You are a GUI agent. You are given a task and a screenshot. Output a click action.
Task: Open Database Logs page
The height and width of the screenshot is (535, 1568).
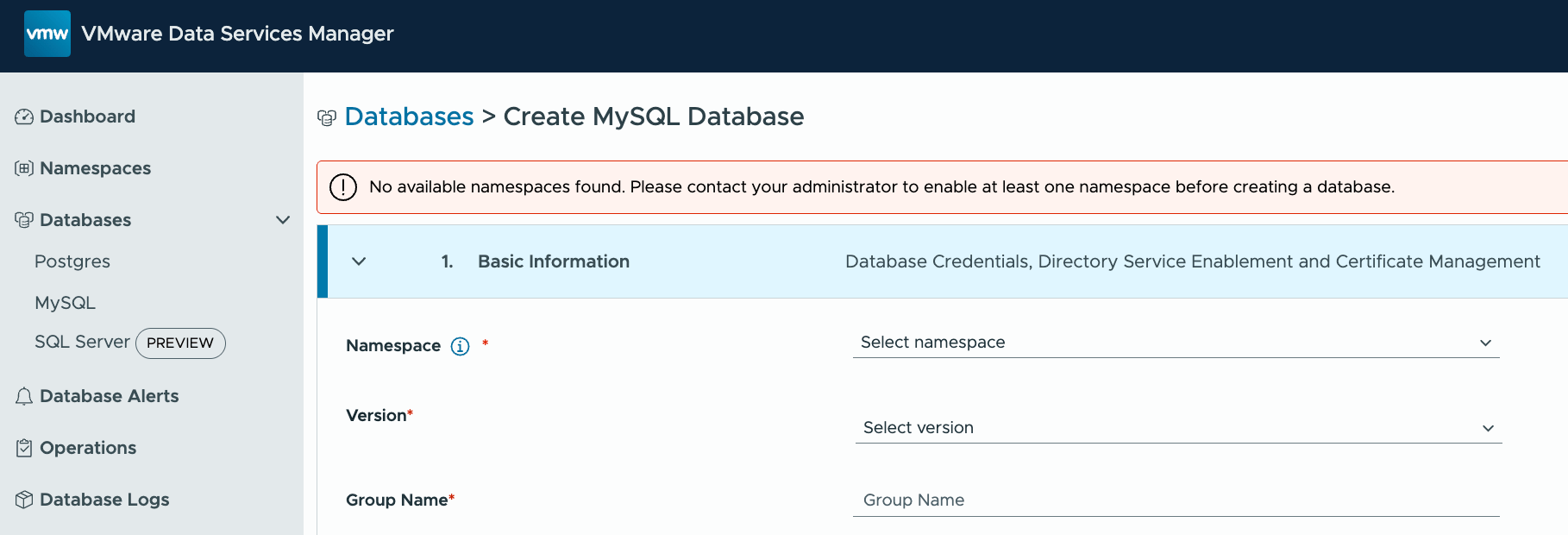104,500
